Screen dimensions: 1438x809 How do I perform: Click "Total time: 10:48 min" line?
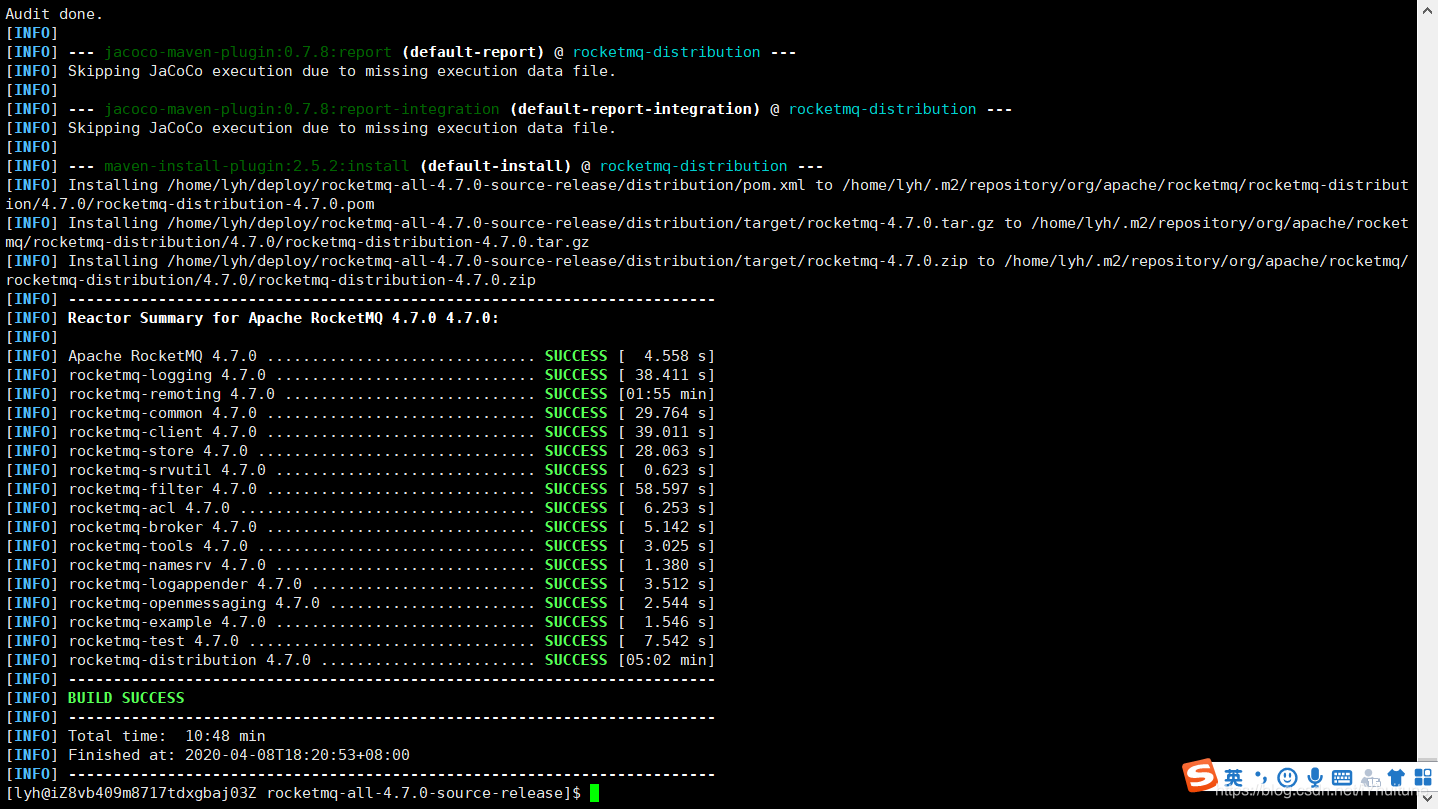(x=167, y=736)
